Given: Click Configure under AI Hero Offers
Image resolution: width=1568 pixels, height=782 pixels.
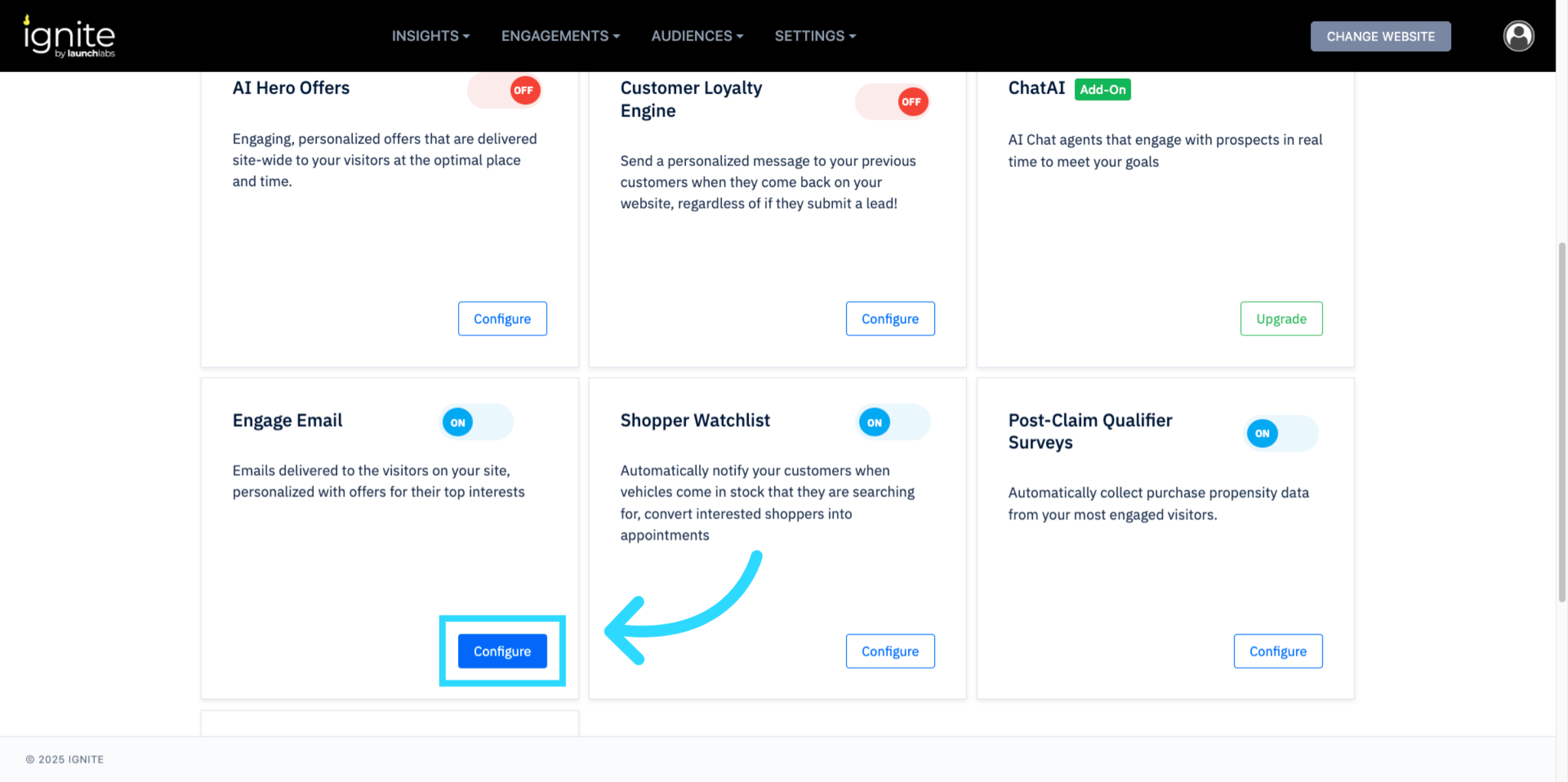Looking at the screenshot, I should point(502,319).
